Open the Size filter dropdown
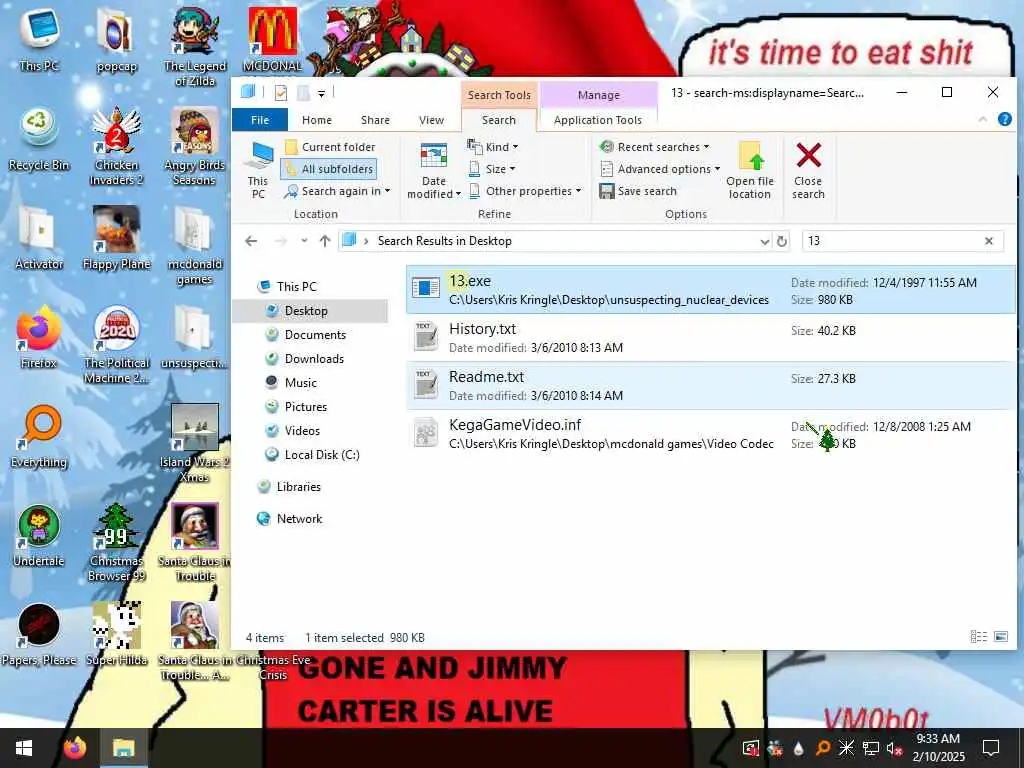 tap(492, 168)
